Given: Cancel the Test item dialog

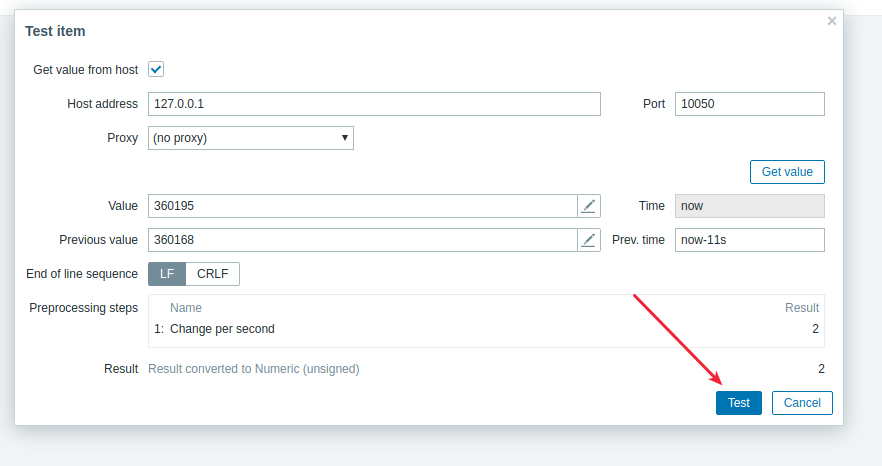Looking at the screenshot, I should point(802,403).
